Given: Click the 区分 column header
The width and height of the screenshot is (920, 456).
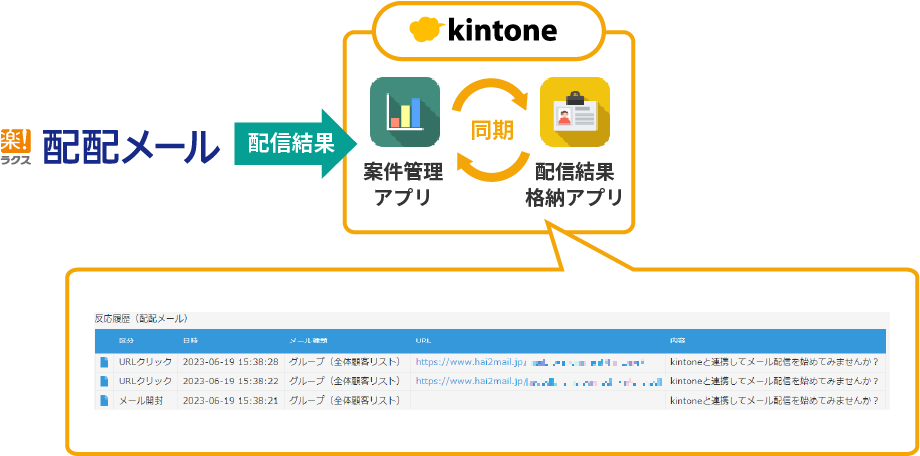Looking at the screenshot, I should point(127,340).
